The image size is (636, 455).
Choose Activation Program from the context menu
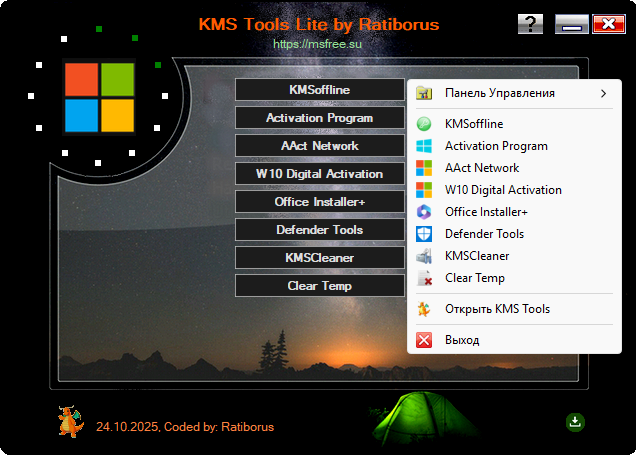514,146
